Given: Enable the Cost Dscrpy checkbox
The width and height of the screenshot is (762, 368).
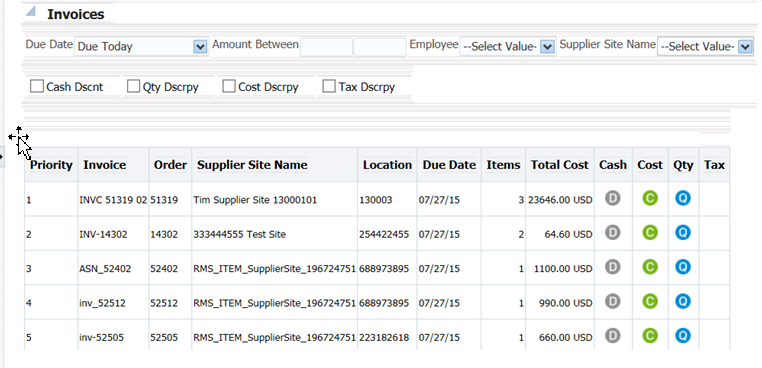Looking at the screenshot, I should [x=229, y=87].
